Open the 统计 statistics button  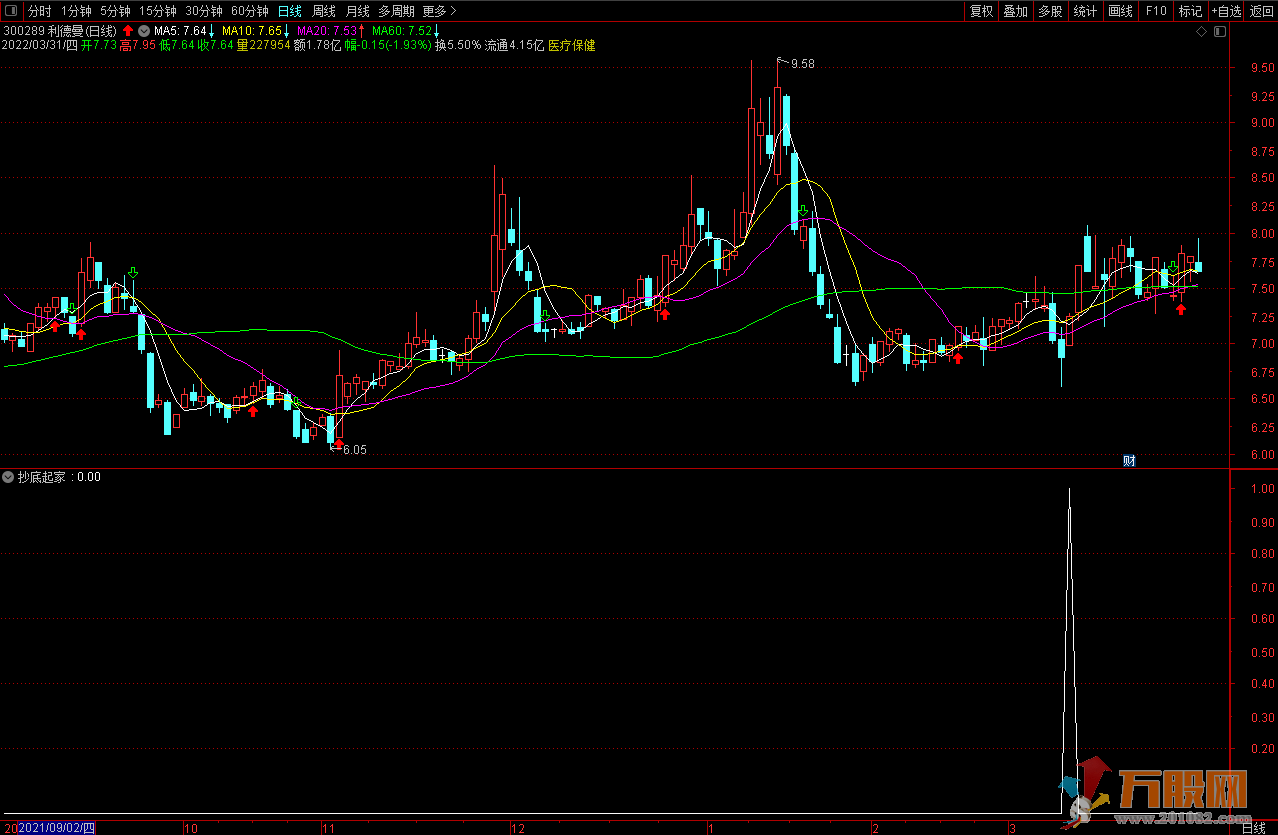click(x=1085, y=11)
